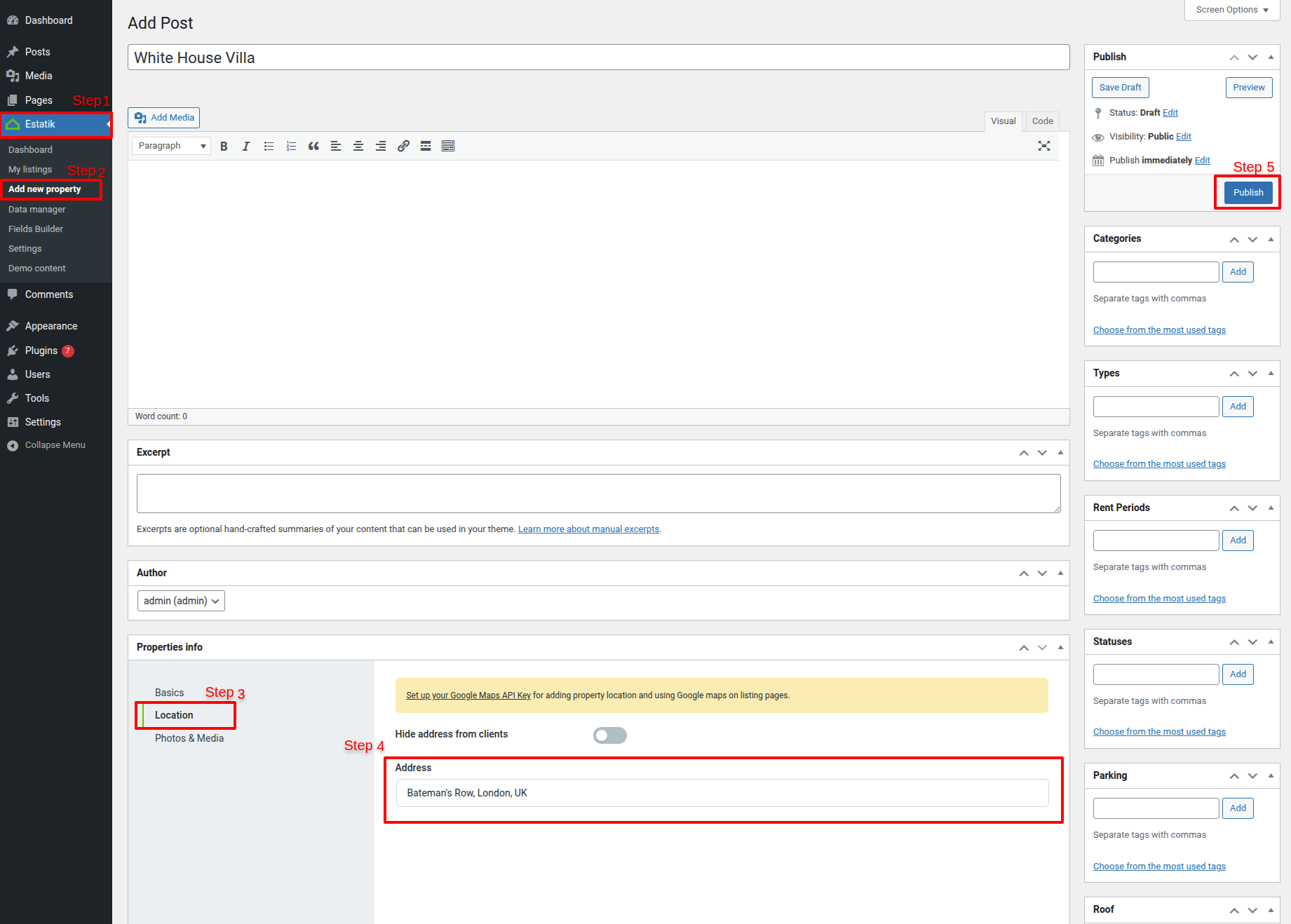
Task: Toggle bold formatting in editor toolbar
Action: 224,146
